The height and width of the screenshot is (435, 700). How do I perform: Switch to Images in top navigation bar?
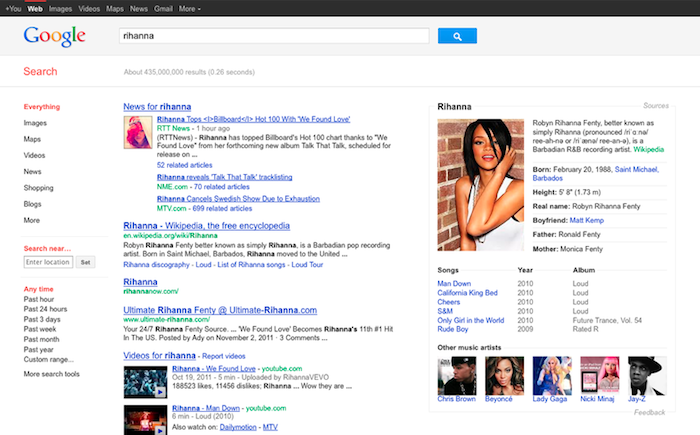61,6
